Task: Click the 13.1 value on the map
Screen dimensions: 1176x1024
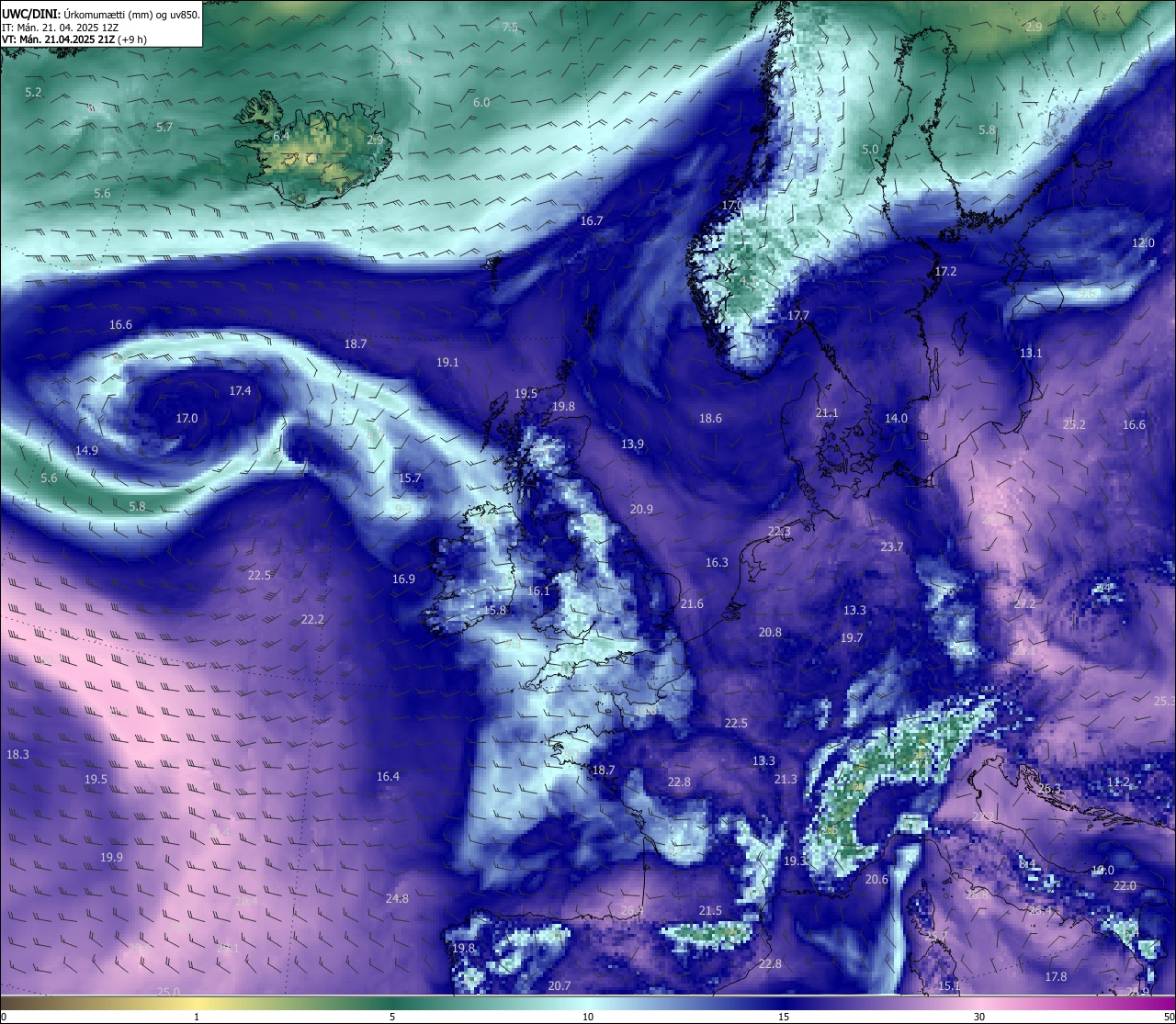Action: tap(1031, 353)
